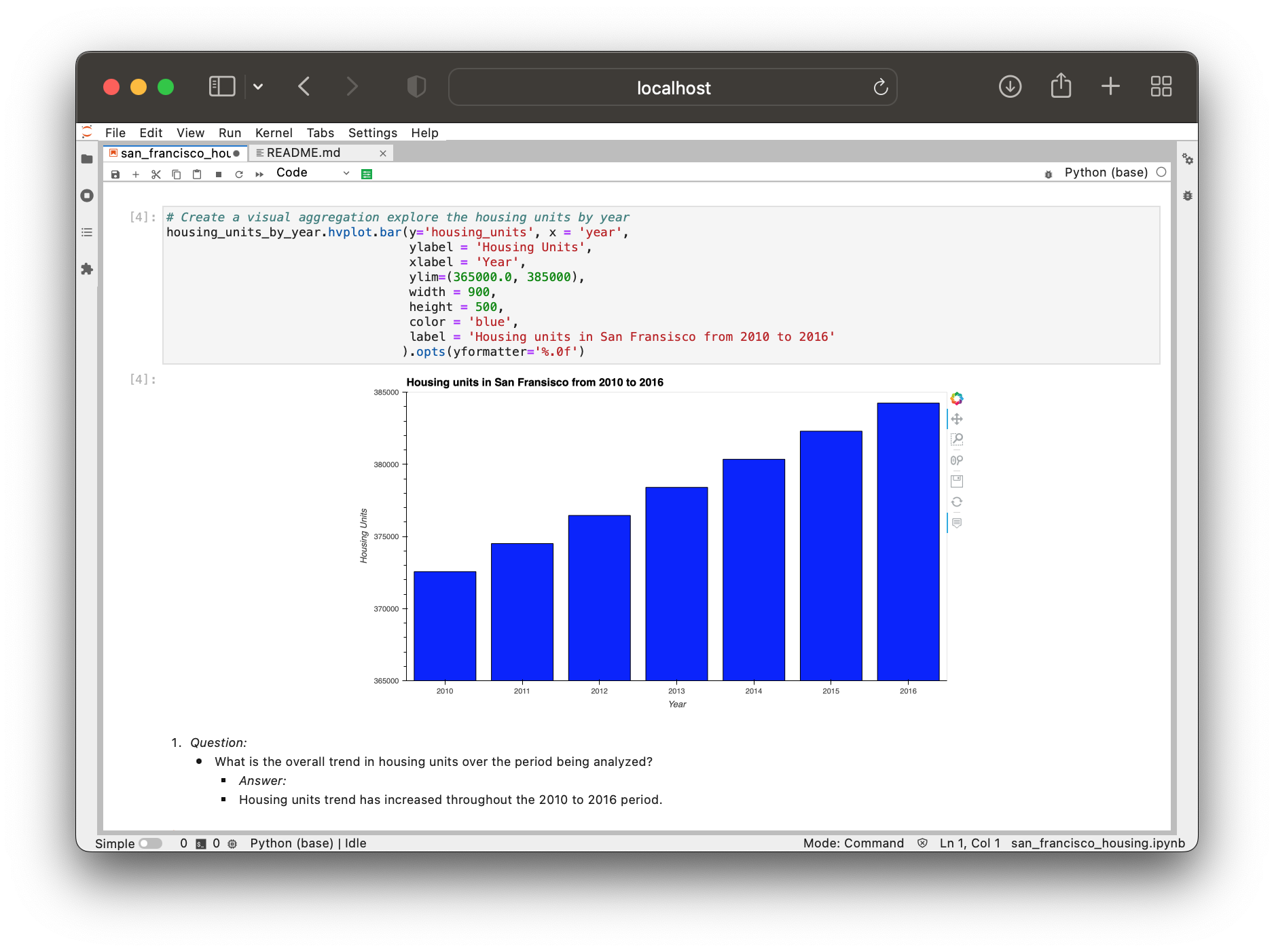Show Safari tab overview grid icon
This screenshot has height=952, width=1274.
tap(1161, 86)
